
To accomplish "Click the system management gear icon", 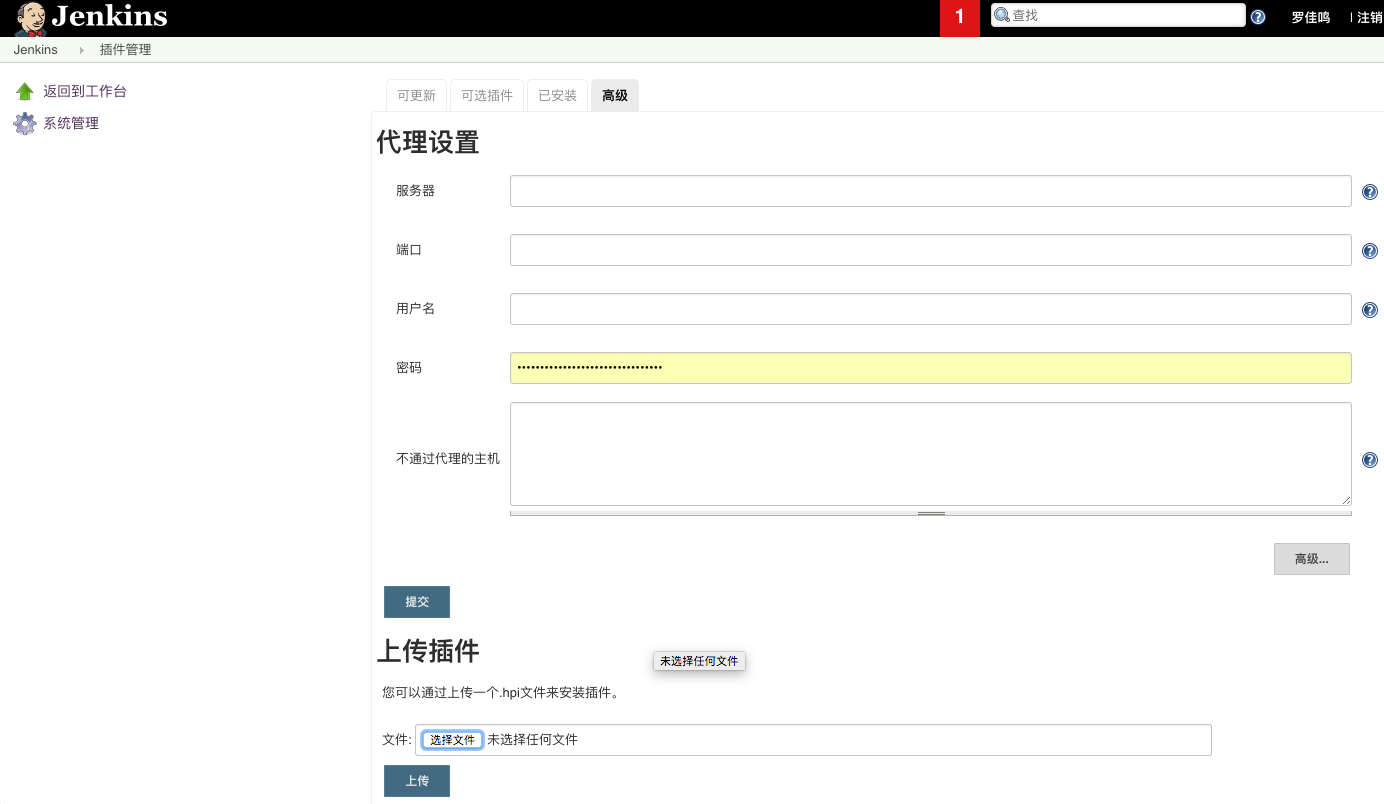I will point(25,124).
